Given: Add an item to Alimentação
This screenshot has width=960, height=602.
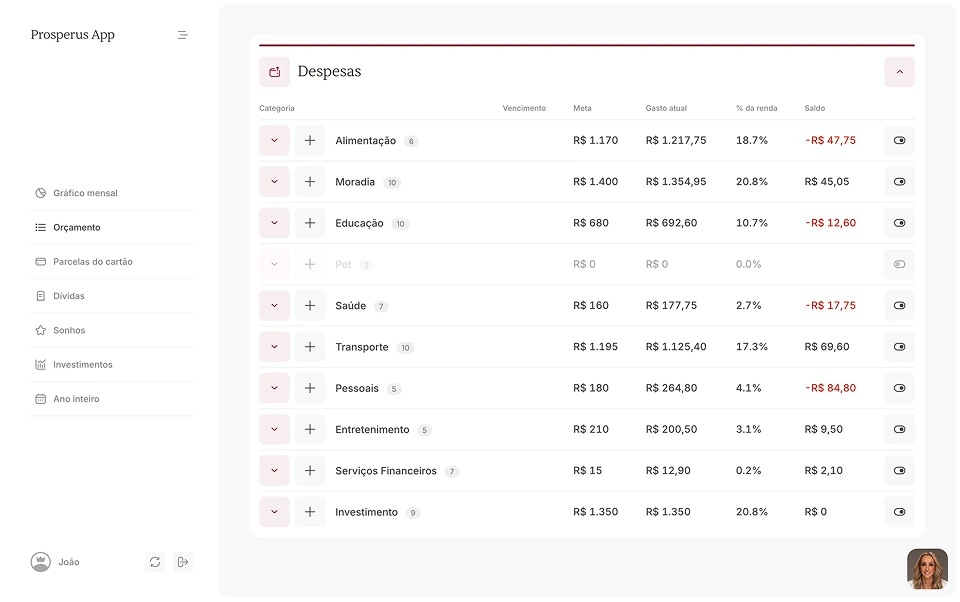Looking at the screenshot, I should pos(310,140).
